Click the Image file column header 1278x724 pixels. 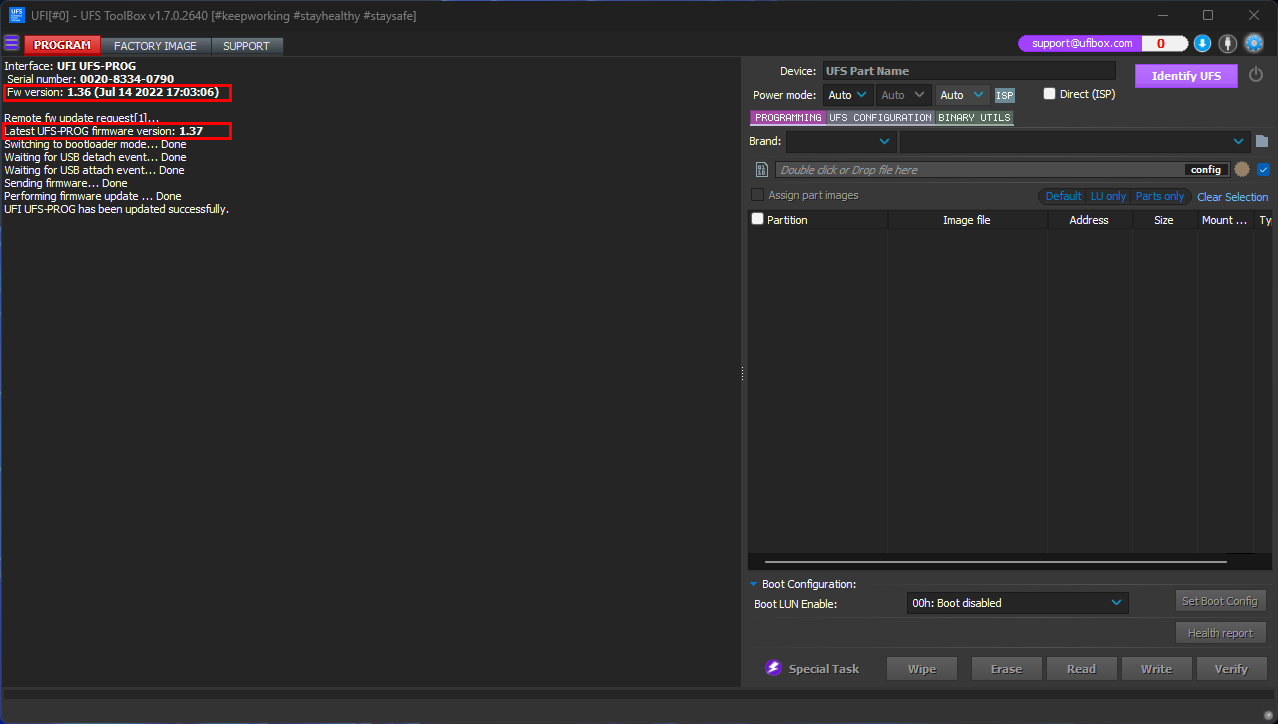(x=967, y=220)
